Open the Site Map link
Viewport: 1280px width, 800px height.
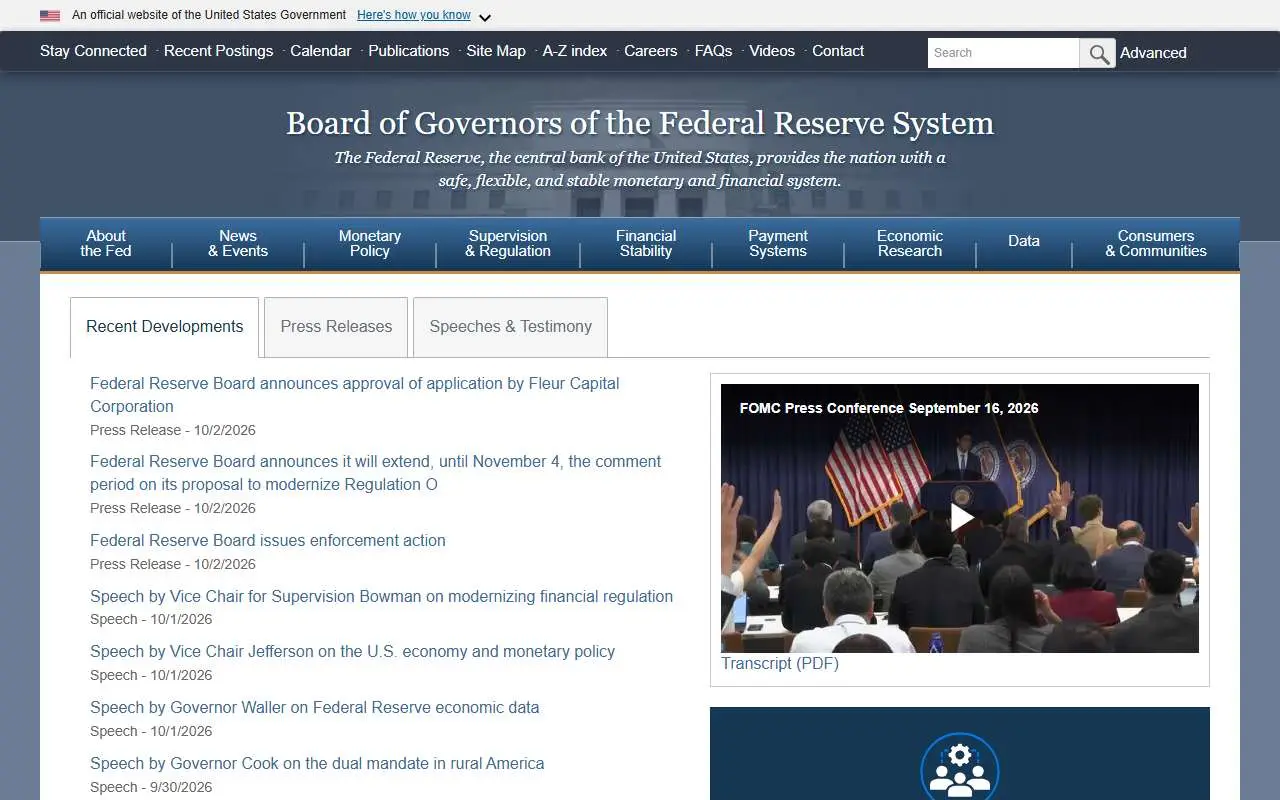click(496, 51)
